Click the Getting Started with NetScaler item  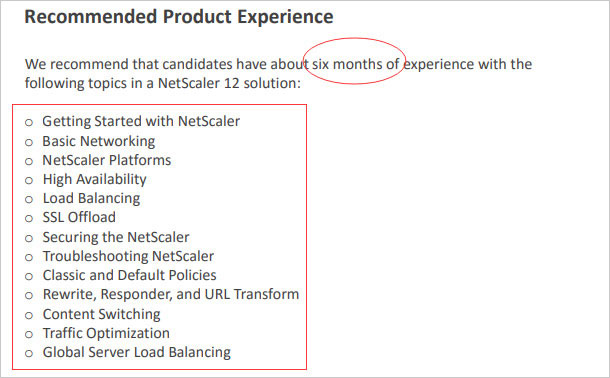click(x=141, y=121)
